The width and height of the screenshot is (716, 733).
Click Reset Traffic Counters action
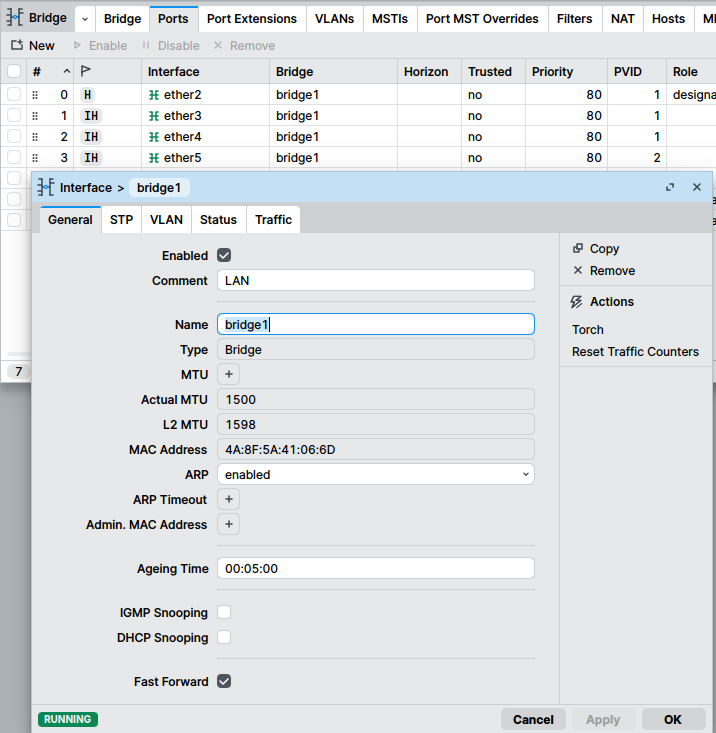(635, 352)
